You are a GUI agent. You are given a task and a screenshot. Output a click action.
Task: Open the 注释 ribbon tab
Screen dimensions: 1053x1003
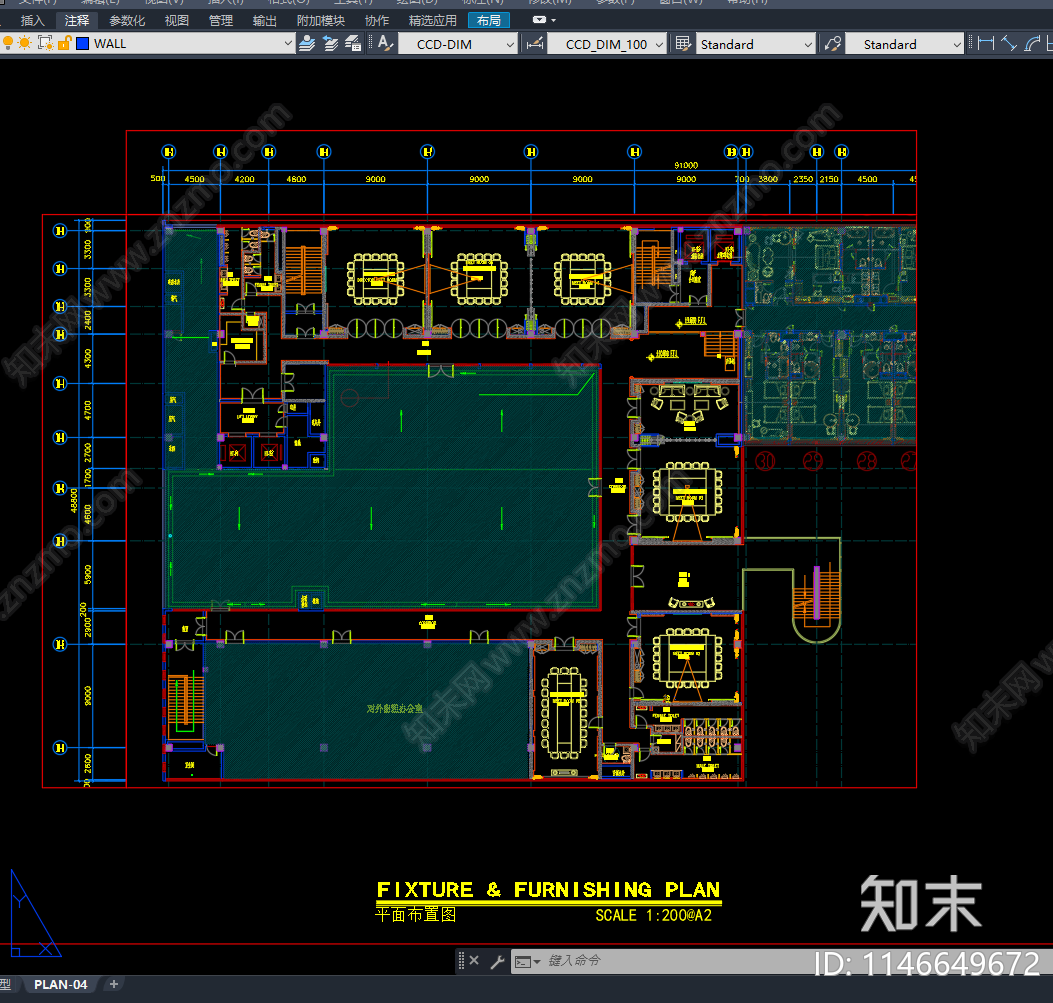77,21
